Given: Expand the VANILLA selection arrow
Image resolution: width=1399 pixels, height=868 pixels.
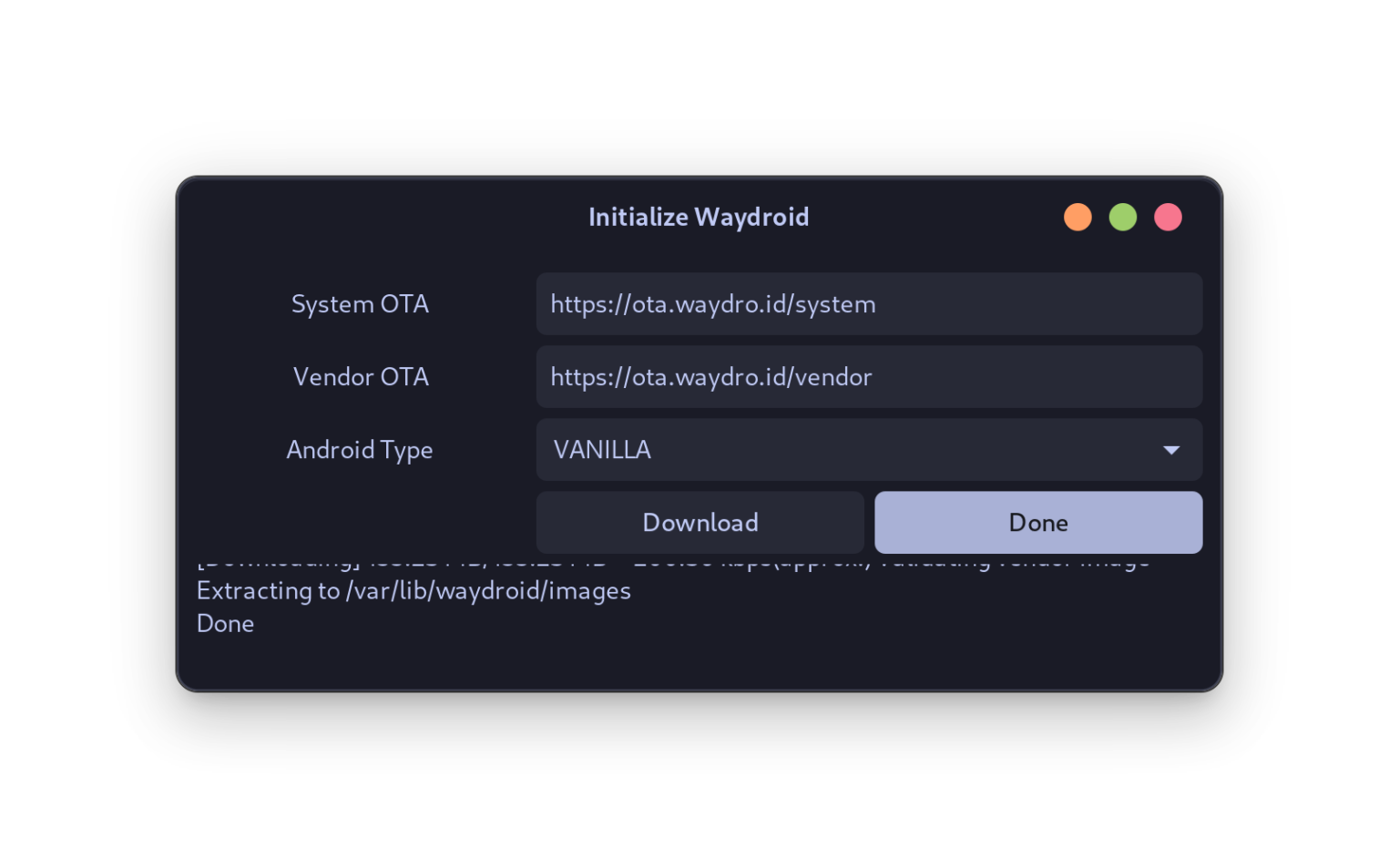Looking at the screenshot, I should coord(1171,449).
